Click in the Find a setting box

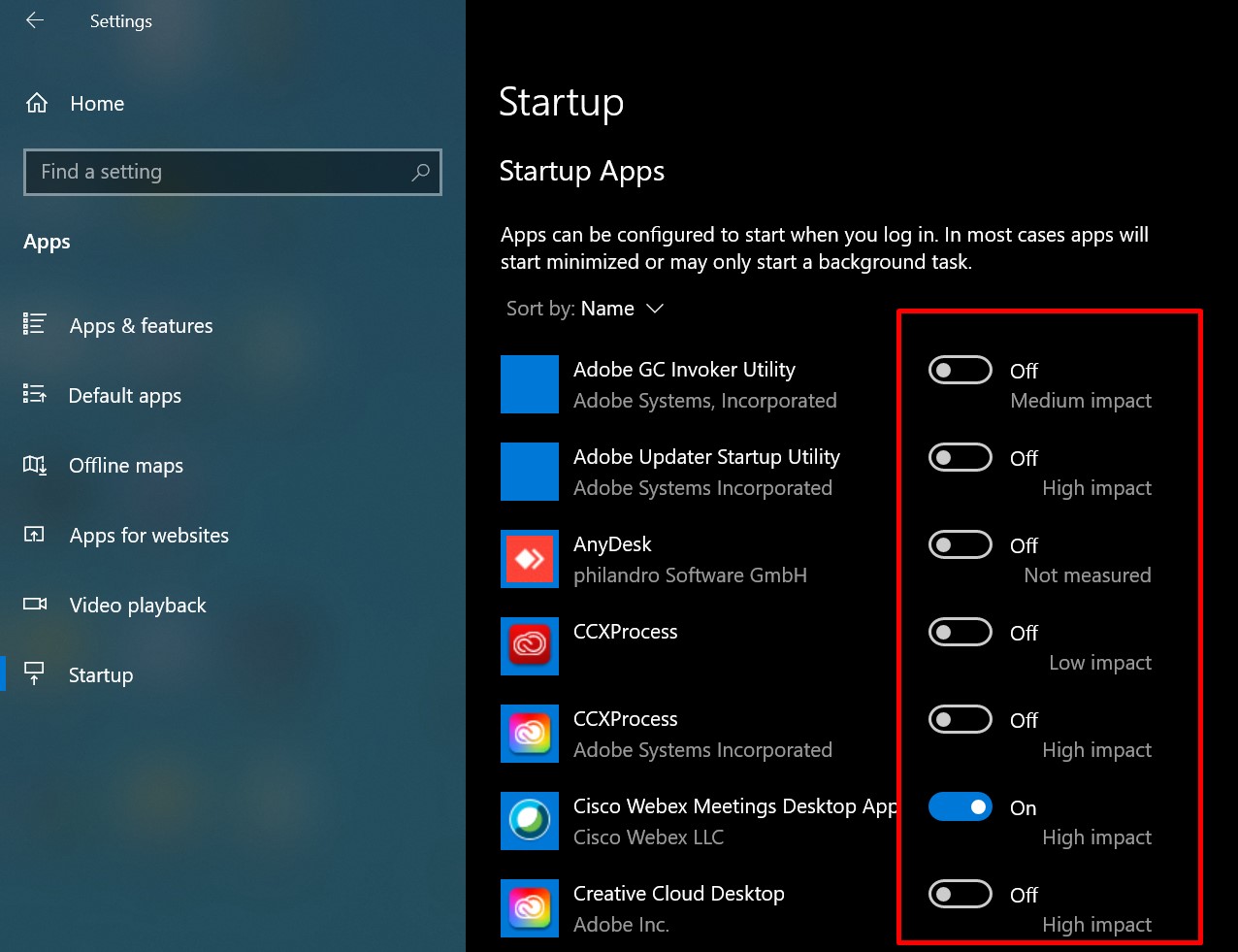pos(233,172)
